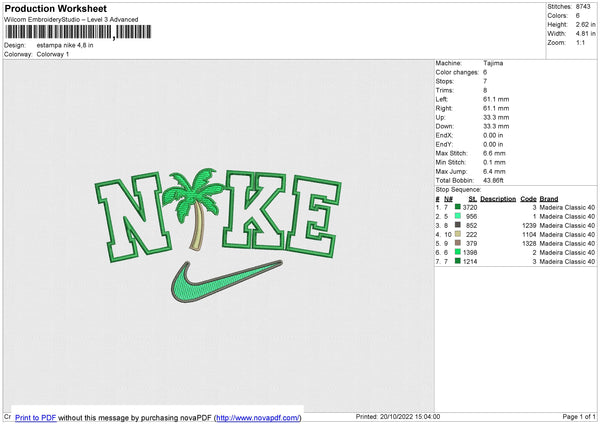Select code 1239 in the stop sequence
Viewport: 600px width, 424px height.
pos(529,225)
